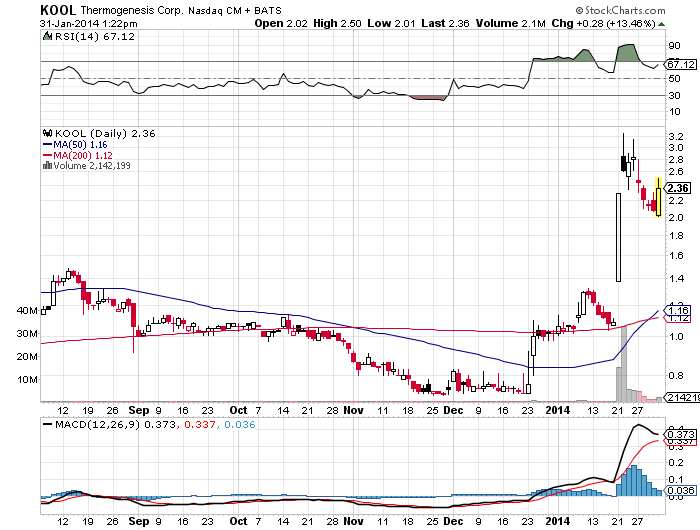Click the MA(50) 1.16 legend text

click(x=80, y=145)
